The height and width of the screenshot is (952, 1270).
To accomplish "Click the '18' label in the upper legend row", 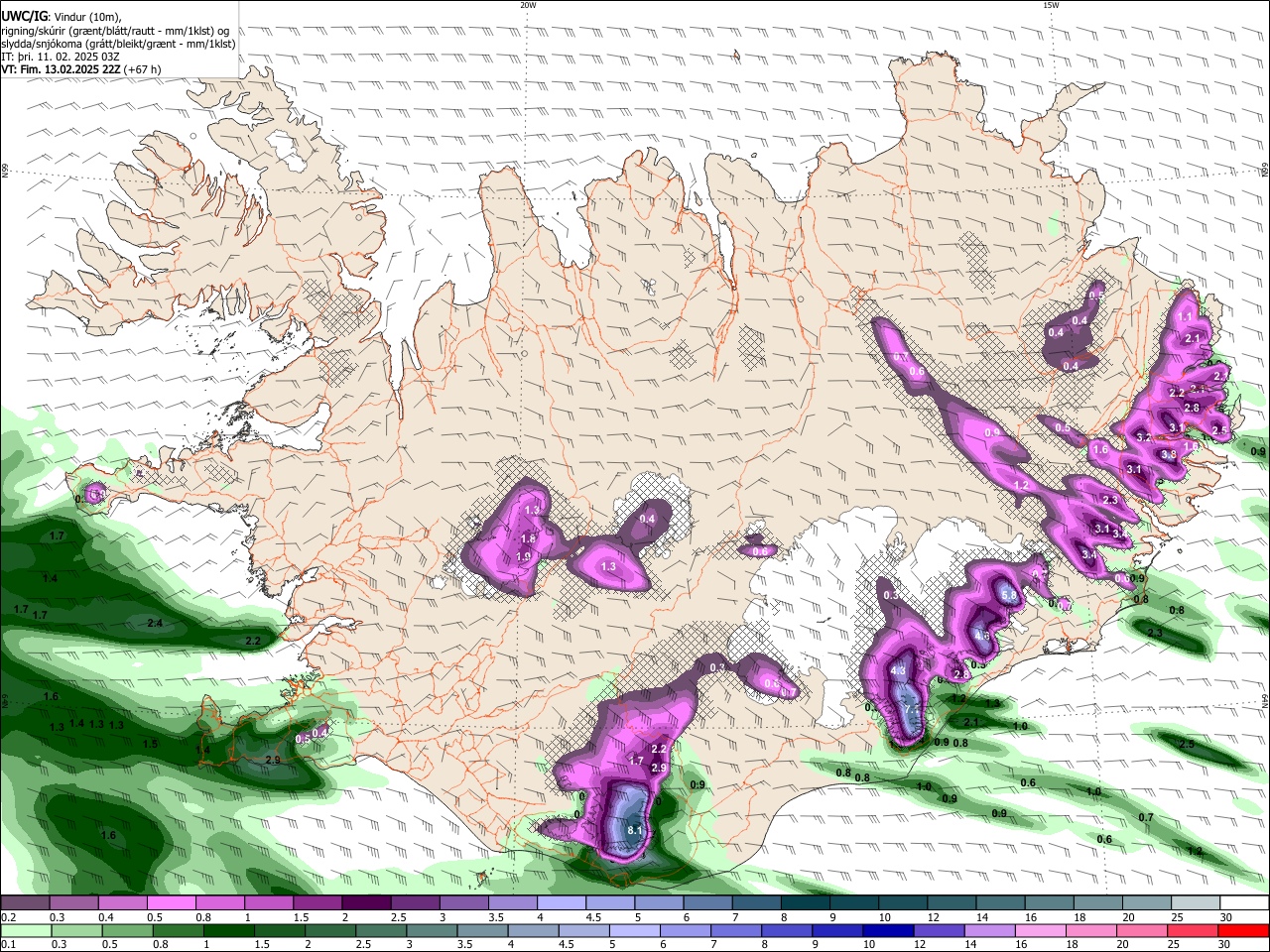I will pyautogui.click(x=1079, y=917).
